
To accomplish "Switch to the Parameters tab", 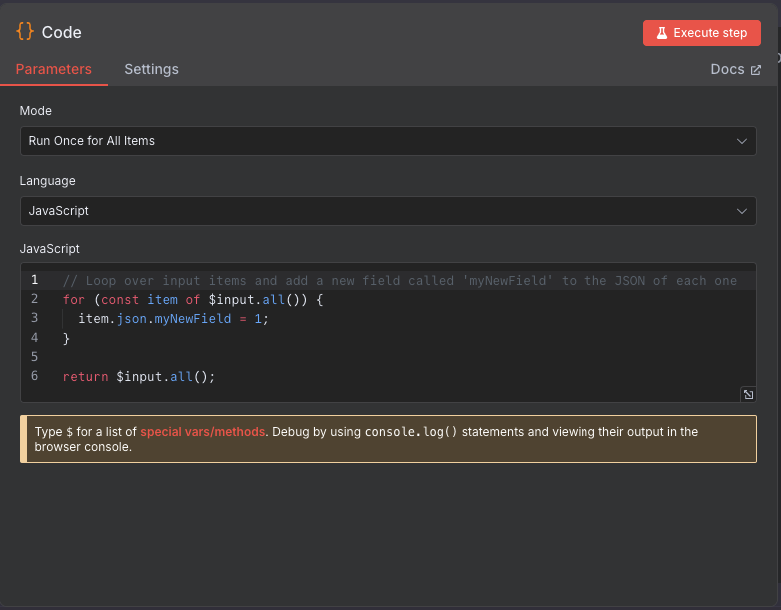I will (54, 69).
